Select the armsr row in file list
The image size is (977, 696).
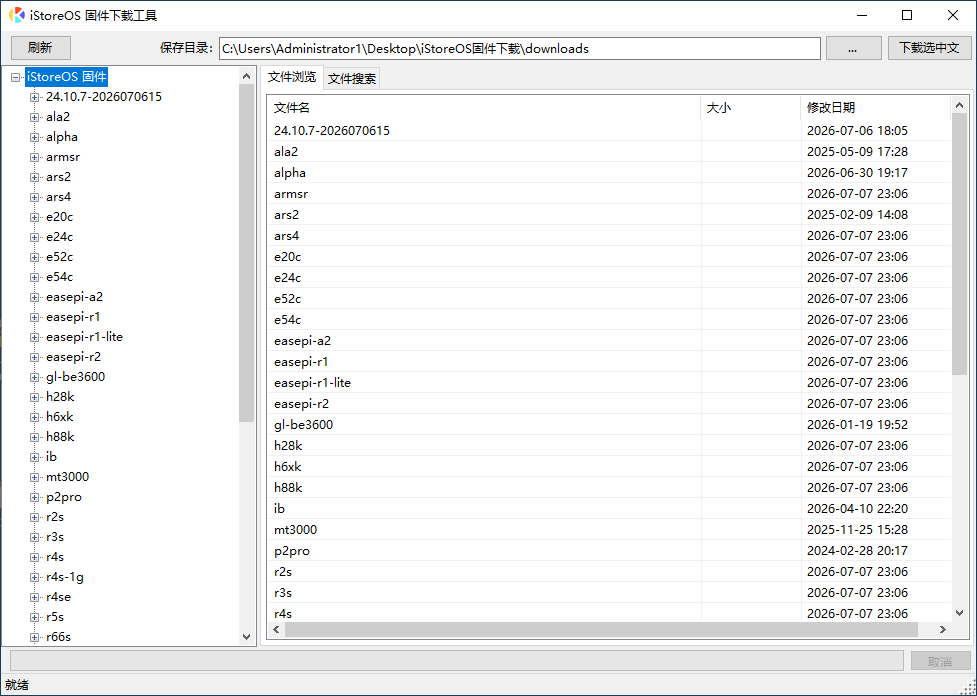609,194
